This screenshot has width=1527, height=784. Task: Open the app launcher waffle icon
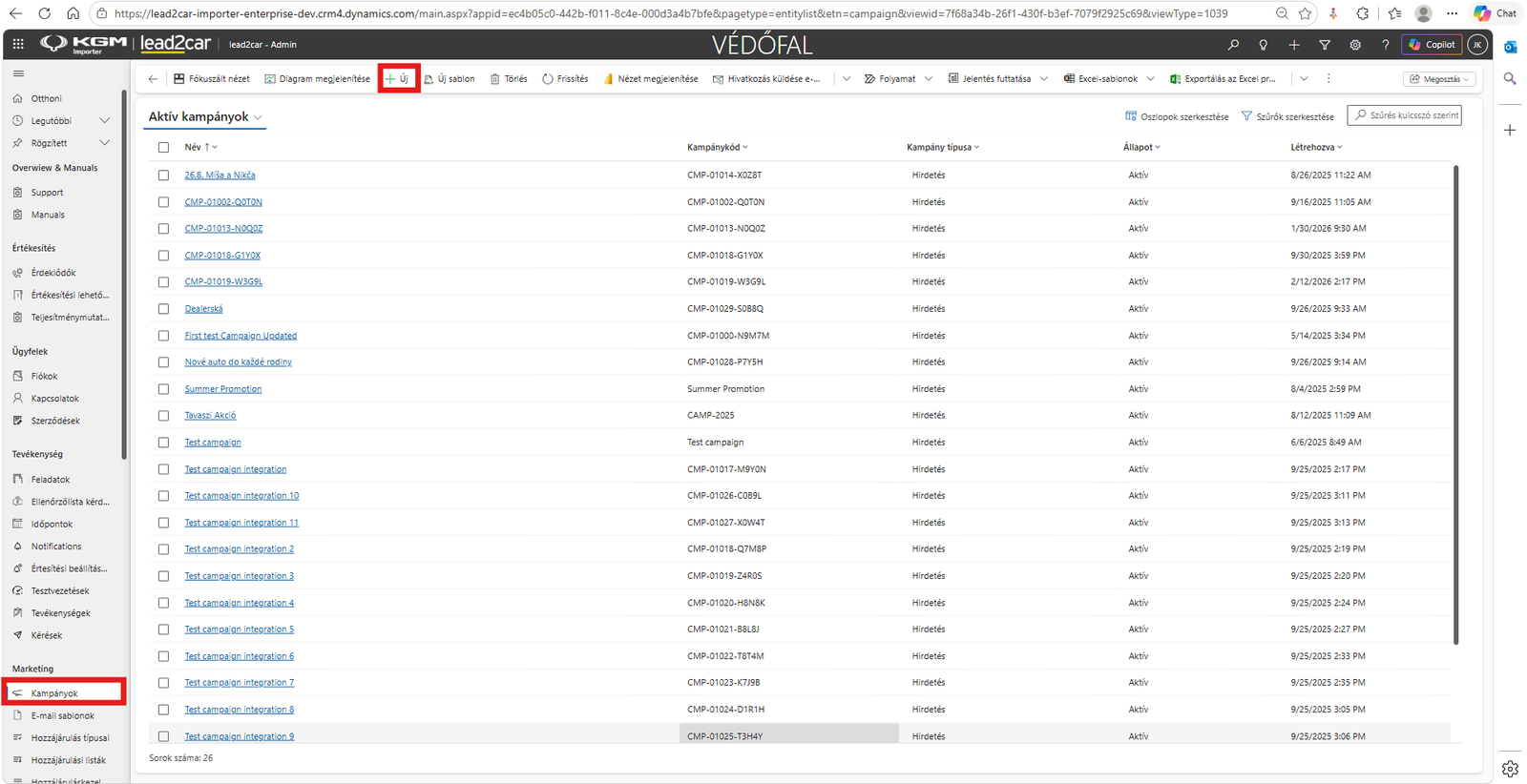click(18, 45)
